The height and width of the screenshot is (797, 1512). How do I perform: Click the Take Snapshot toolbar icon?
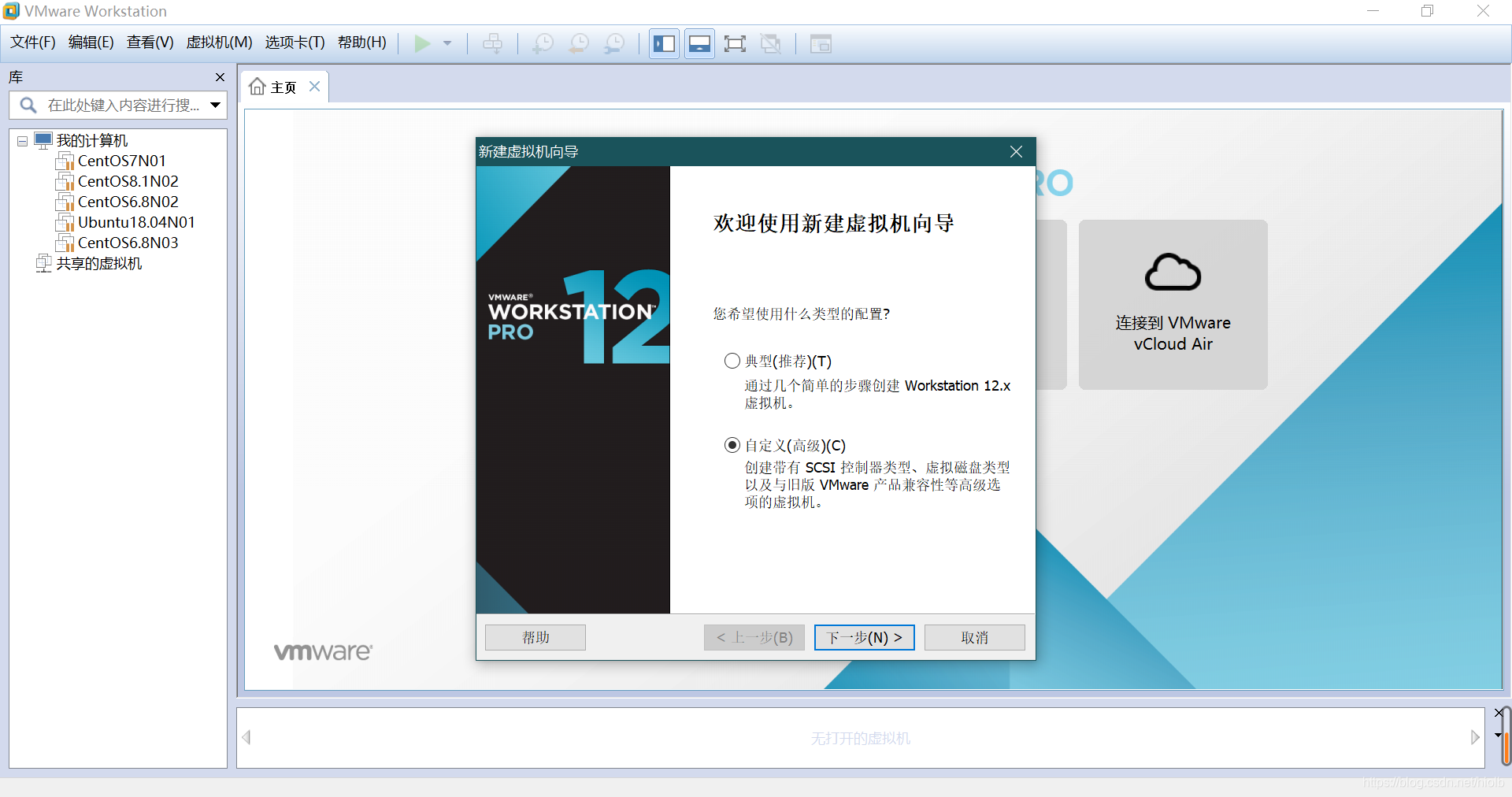tap(543, 43)
